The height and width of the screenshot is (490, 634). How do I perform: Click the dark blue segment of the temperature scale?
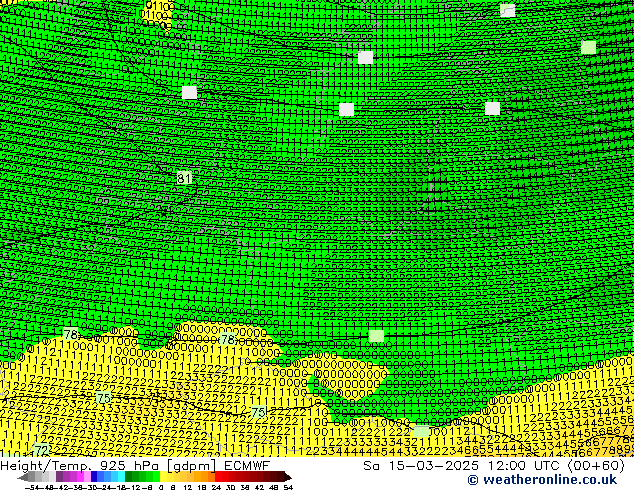coord(94,477)
